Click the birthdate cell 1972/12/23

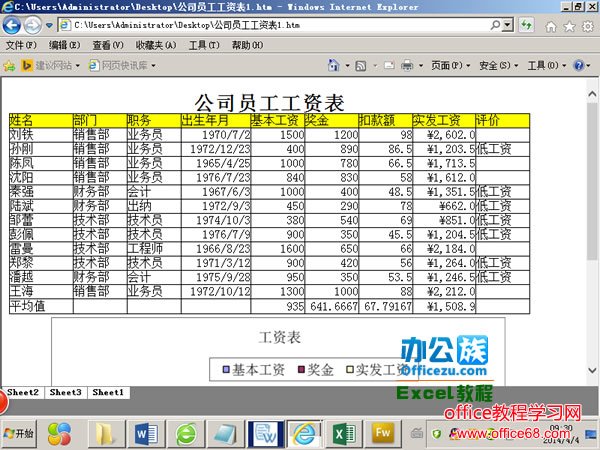pyautogui.click(x=216, y=149)
